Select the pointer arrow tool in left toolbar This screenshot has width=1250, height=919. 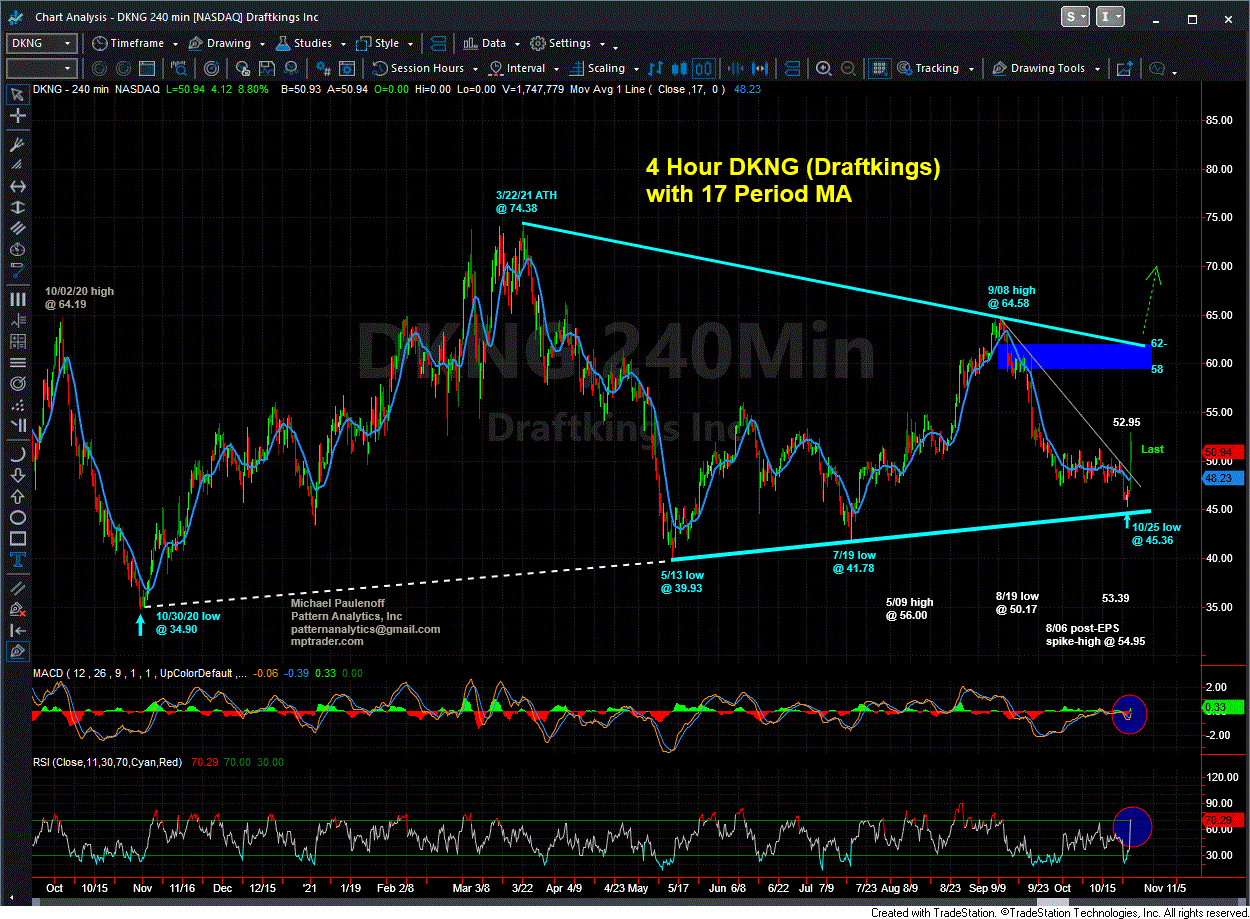click(17, 95)
